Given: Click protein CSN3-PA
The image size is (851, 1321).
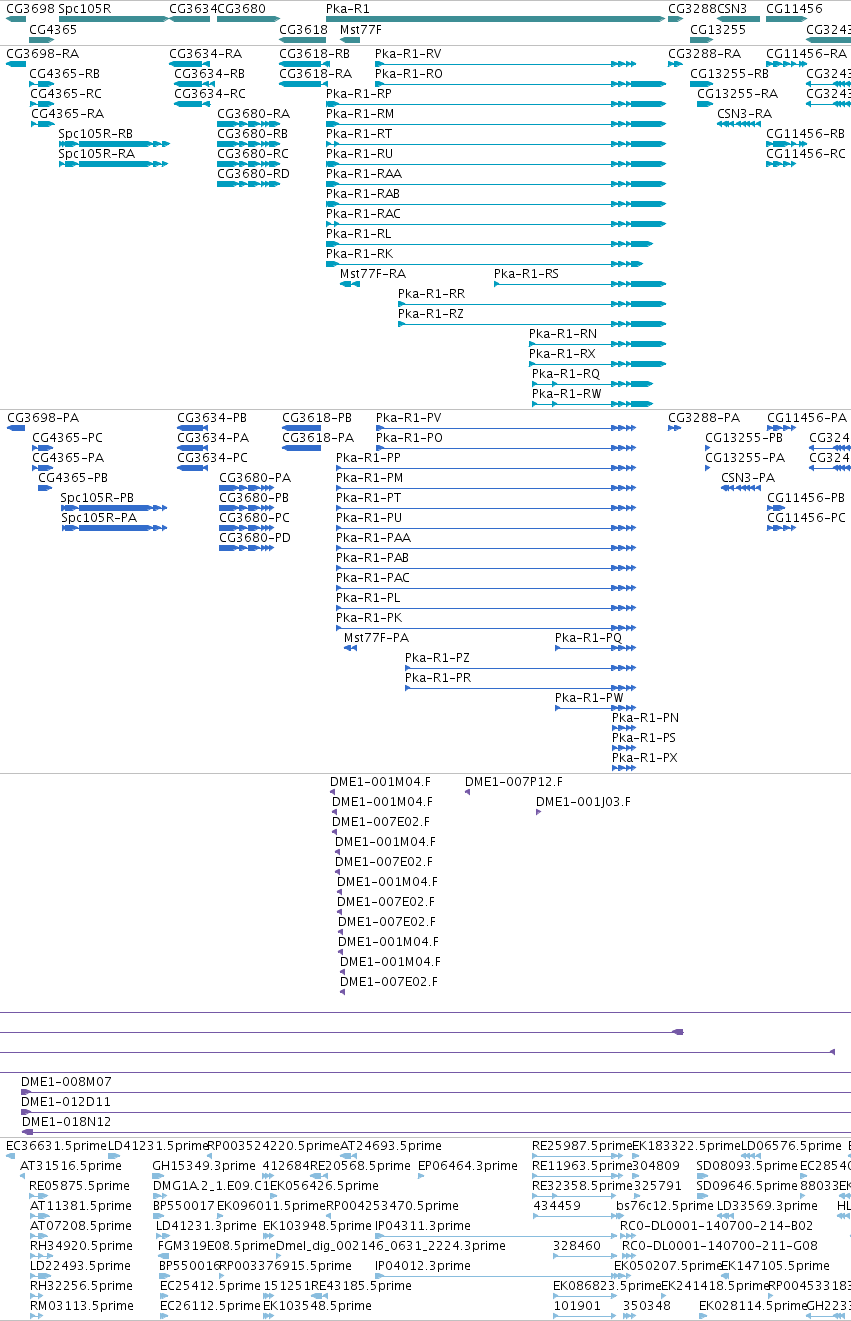Looking at the screenshot, I should pyautogui.click(x=748, y=477).
